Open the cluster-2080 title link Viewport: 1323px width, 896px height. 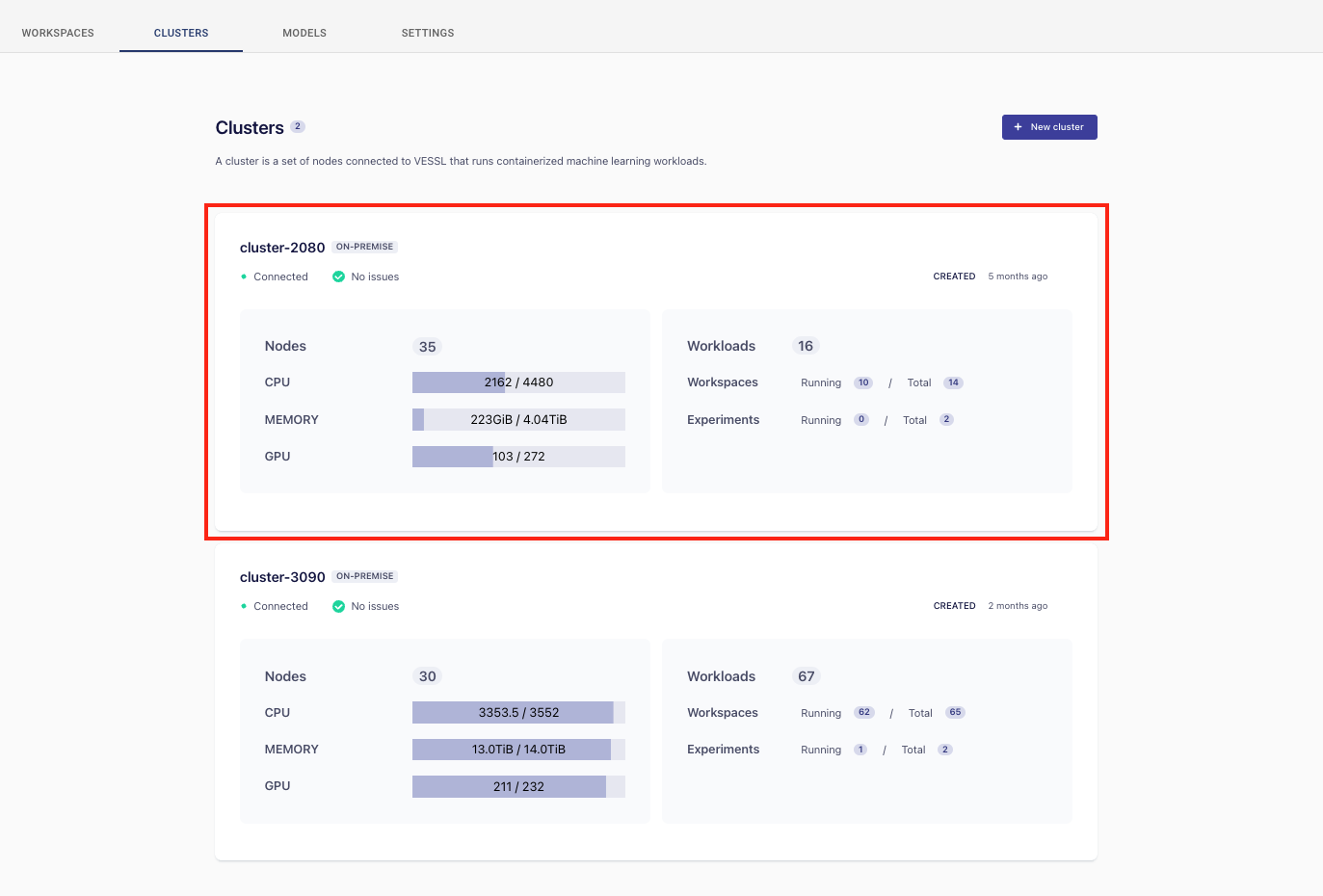pos(282,248)
